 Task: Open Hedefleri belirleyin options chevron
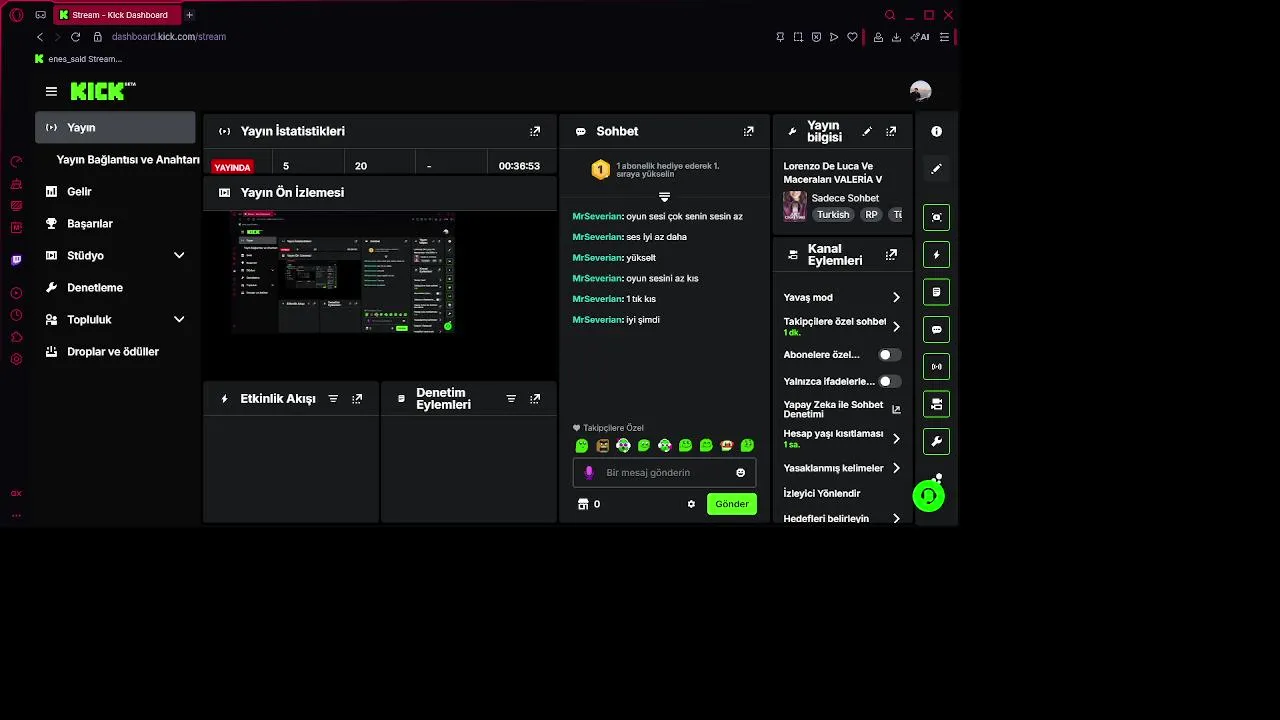[x=896, y=518]
